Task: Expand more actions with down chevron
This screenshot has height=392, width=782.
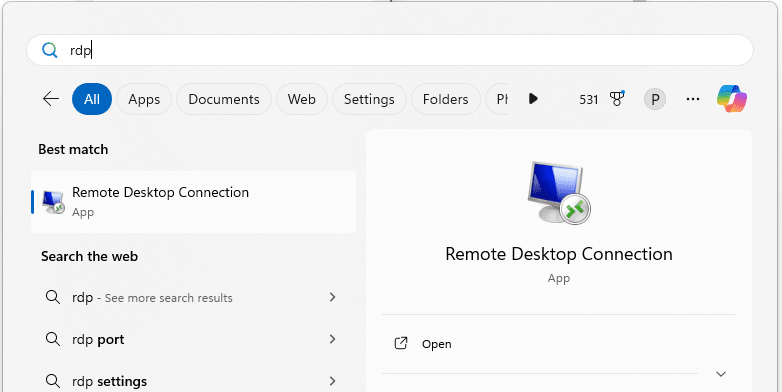Action: click(721, 374)
